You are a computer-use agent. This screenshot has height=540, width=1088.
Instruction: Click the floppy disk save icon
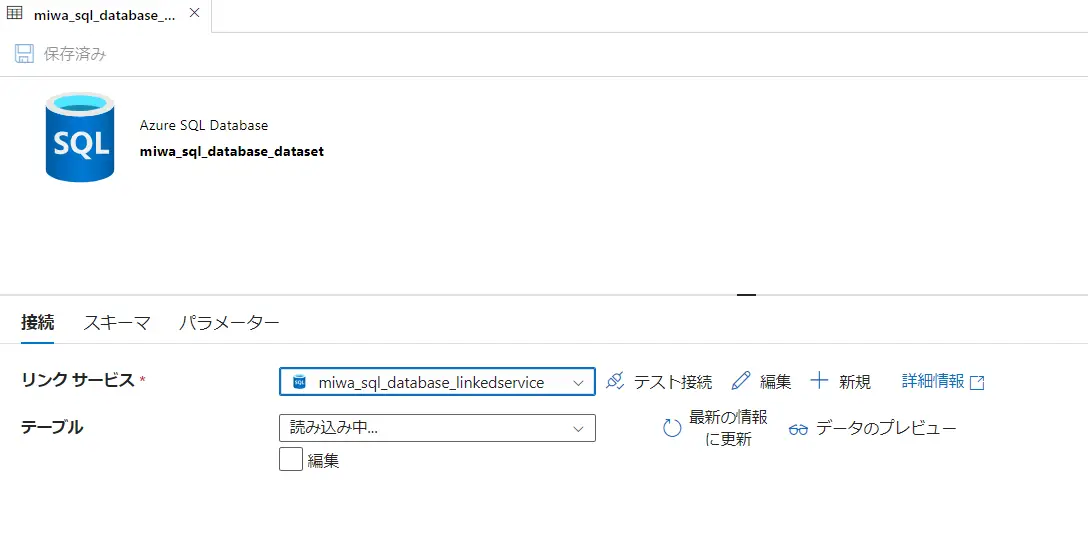(x=24, y=54)
